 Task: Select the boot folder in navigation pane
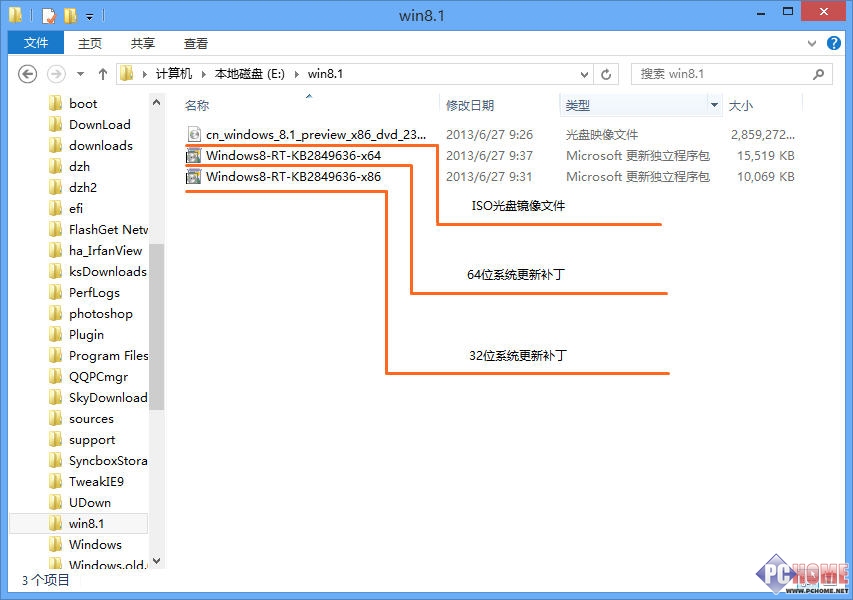83,103
